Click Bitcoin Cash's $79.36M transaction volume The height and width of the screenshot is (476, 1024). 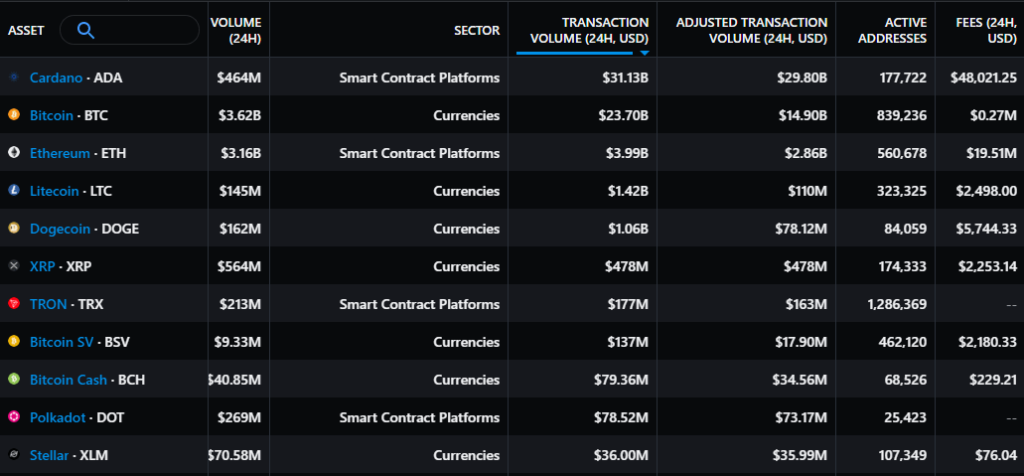pos(622,380)
